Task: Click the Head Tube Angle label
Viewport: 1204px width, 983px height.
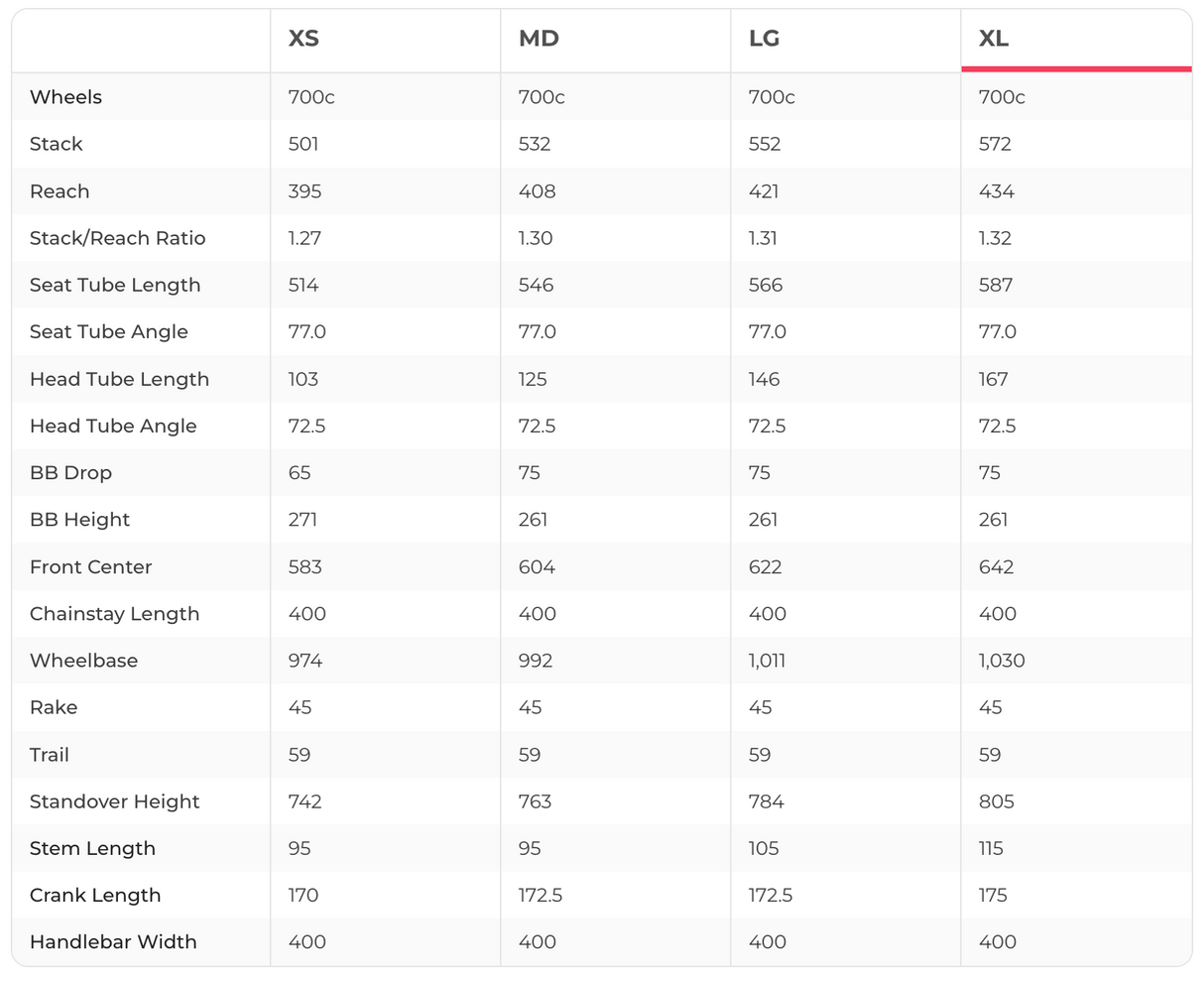Action: 113,426
